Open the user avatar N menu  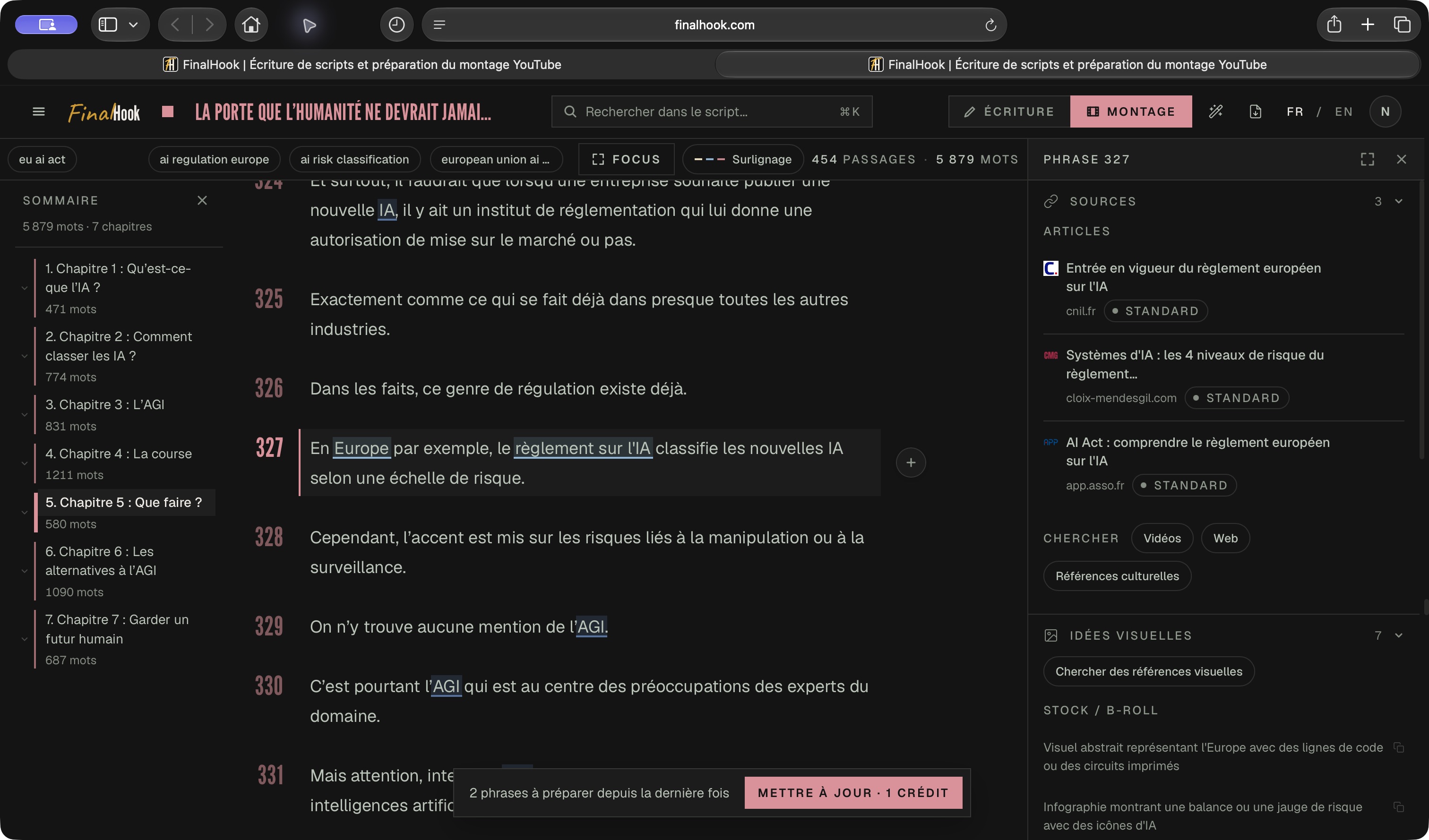1385,111
